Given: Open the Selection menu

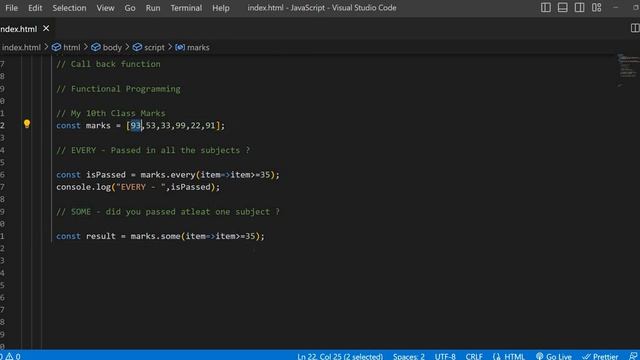Looking at the screenshot, I should coord(69,8).
